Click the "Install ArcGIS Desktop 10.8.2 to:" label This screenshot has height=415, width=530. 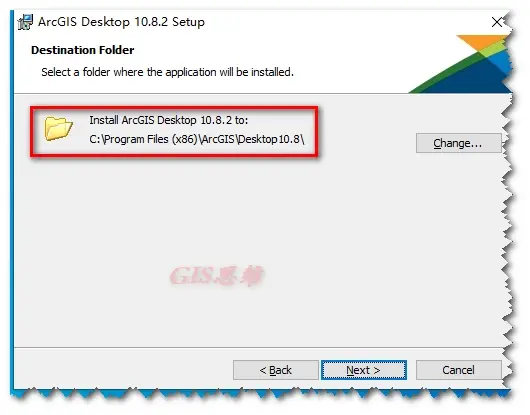(169, 120)
